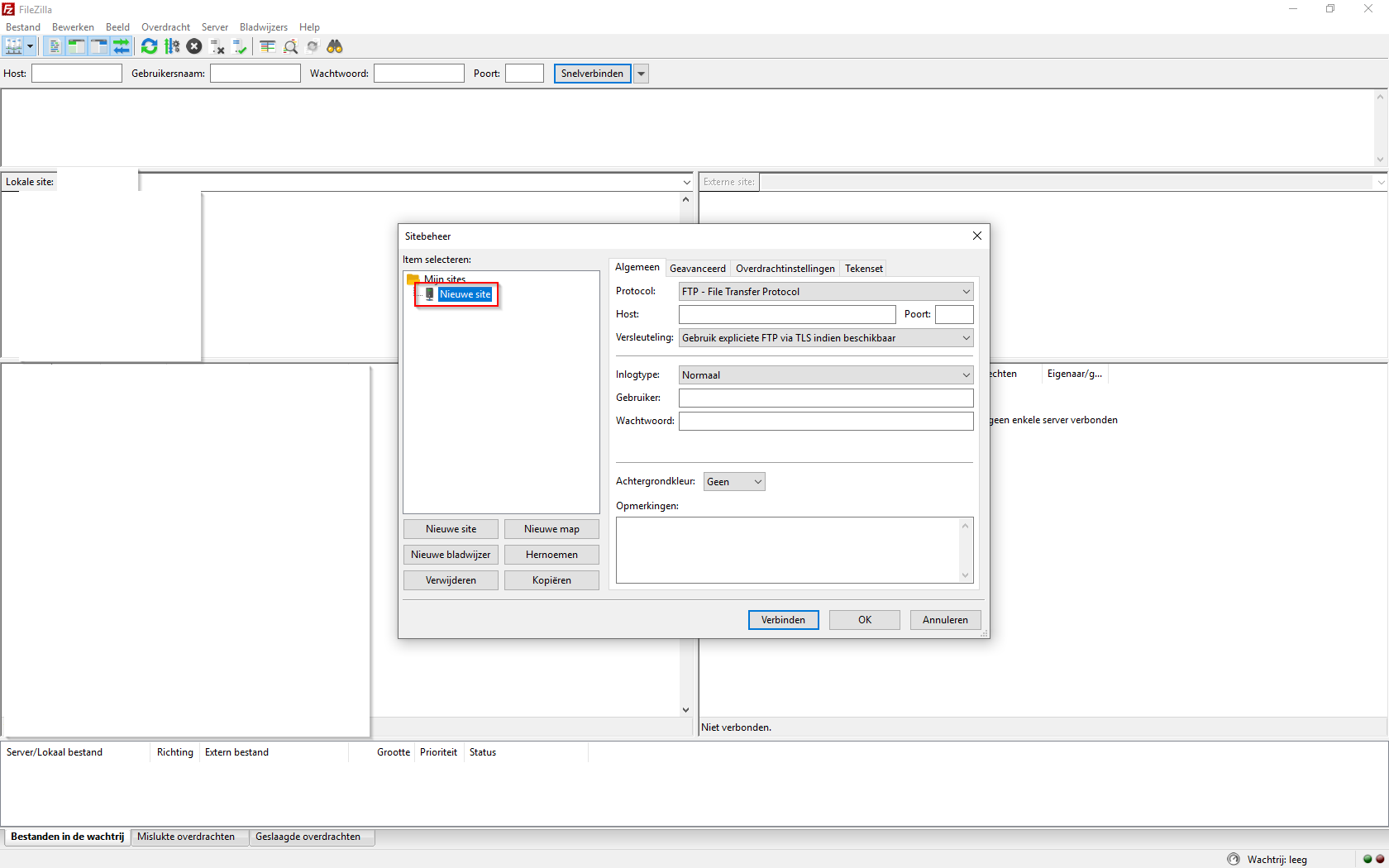The height and width of the screenshot is (868, 1389).
Task: Toggle the remote directory tree icon
Action: pyautogui.click(x=98, y=46)
